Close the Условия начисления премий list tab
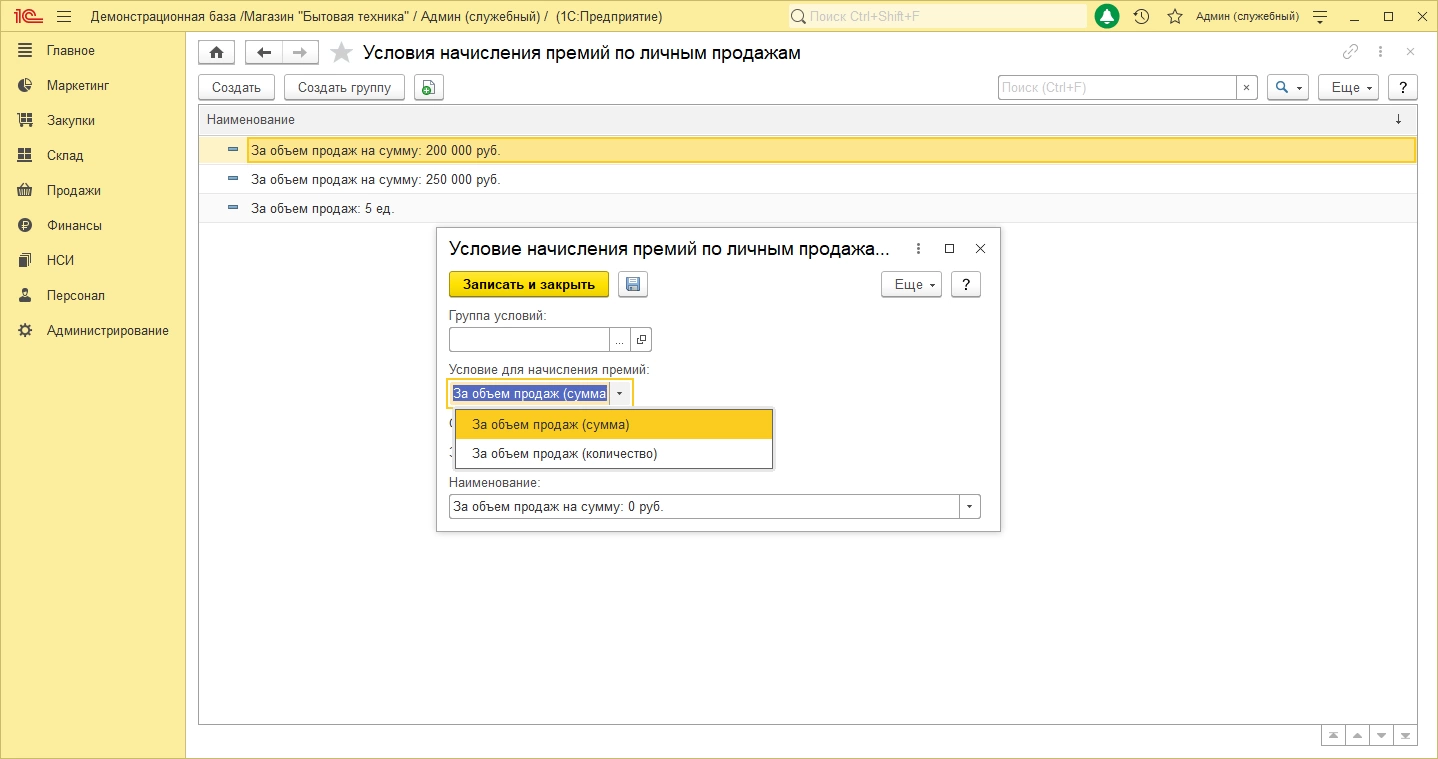This screenshot has height=759, width=1438. click(x=1410, y=52)
